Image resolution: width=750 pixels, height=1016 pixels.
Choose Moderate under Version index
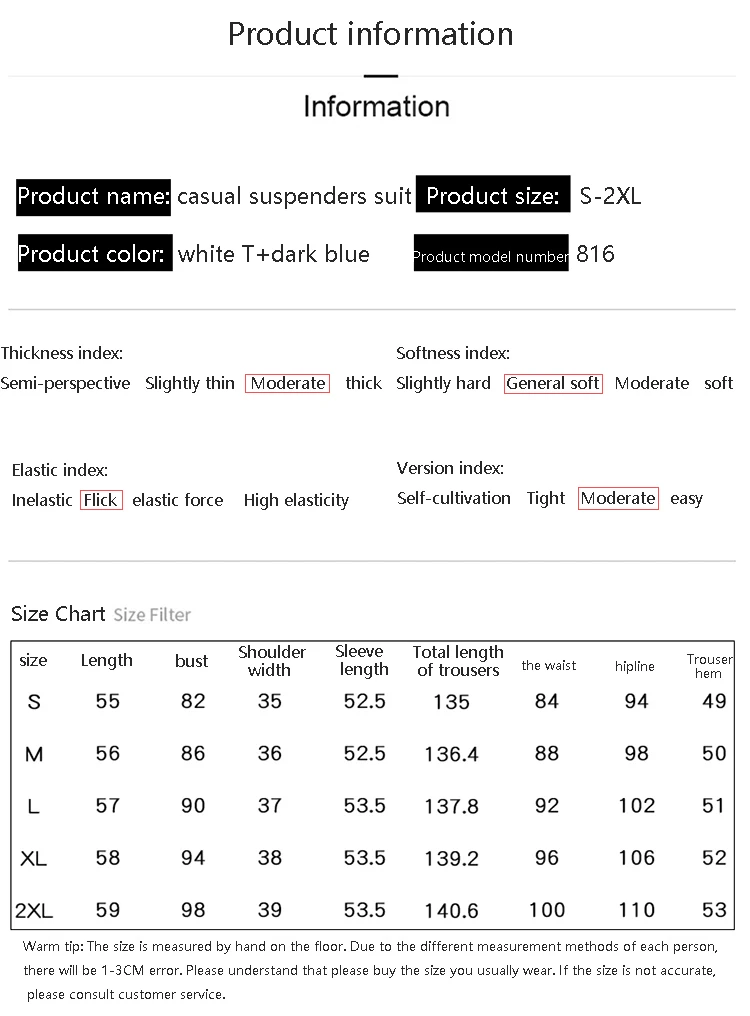(x=618, y=498)
